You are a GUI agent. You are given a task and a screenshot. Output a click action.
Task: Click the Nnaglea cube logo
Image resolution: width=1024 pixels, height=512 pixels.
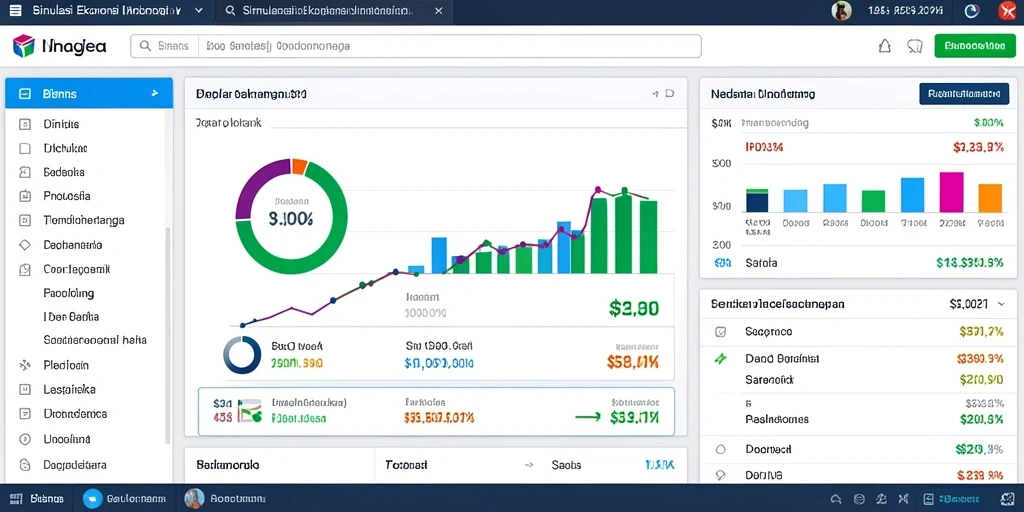point(23,46)
